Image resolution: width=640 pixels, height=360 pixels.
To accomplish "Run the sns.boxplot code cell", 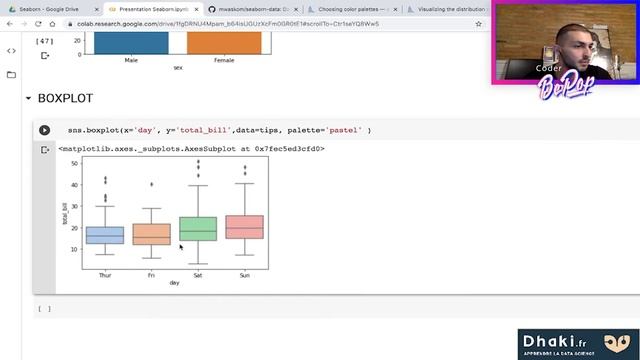I will (44, 130).
